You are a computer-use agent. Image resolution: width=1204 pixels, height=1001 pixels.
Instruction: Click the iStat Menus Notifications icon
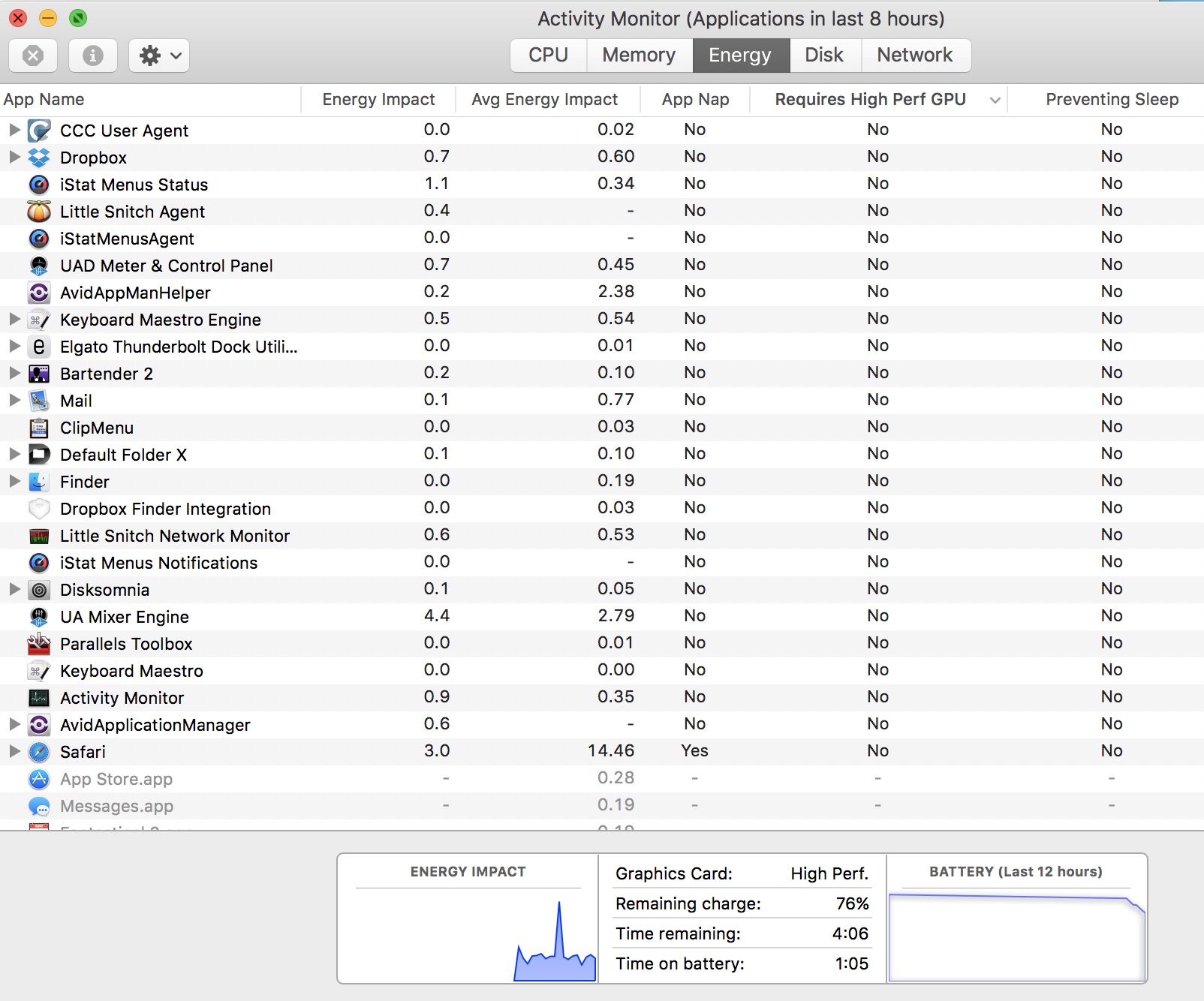click(x=39, y=563)
